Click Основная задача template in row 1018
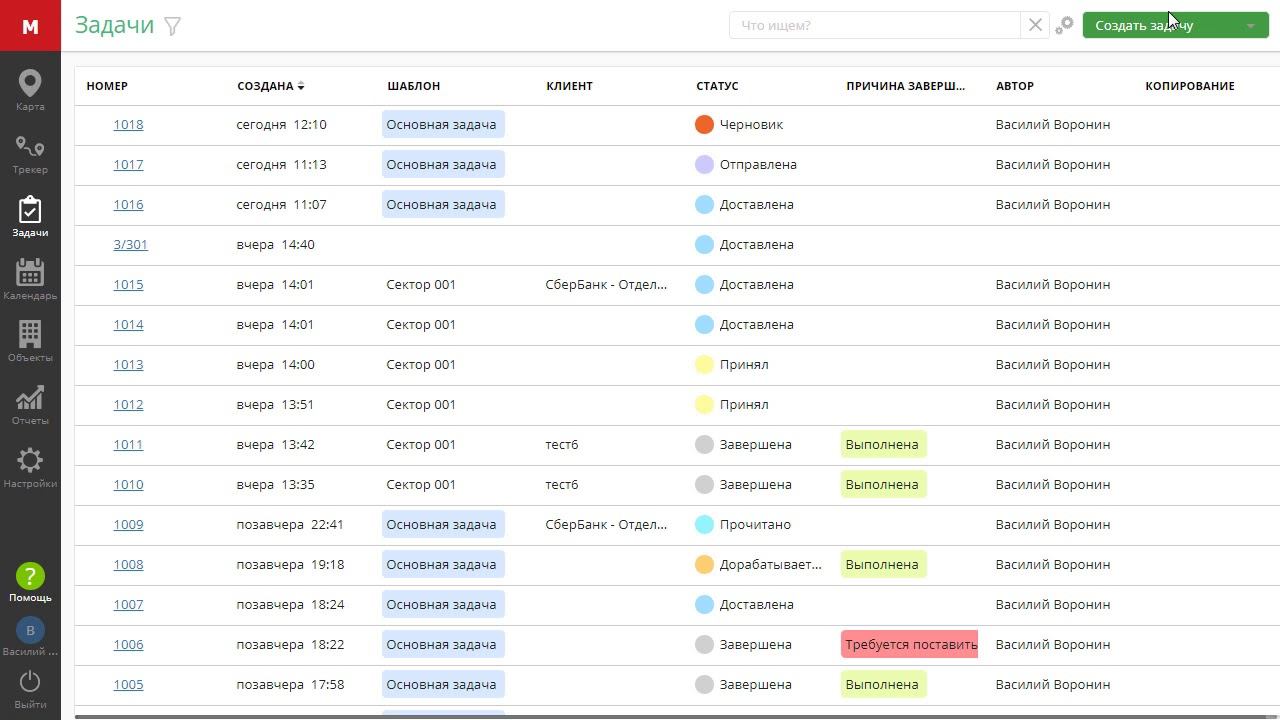This screenshot has width=1280, height=720. [x=443, y=124]
